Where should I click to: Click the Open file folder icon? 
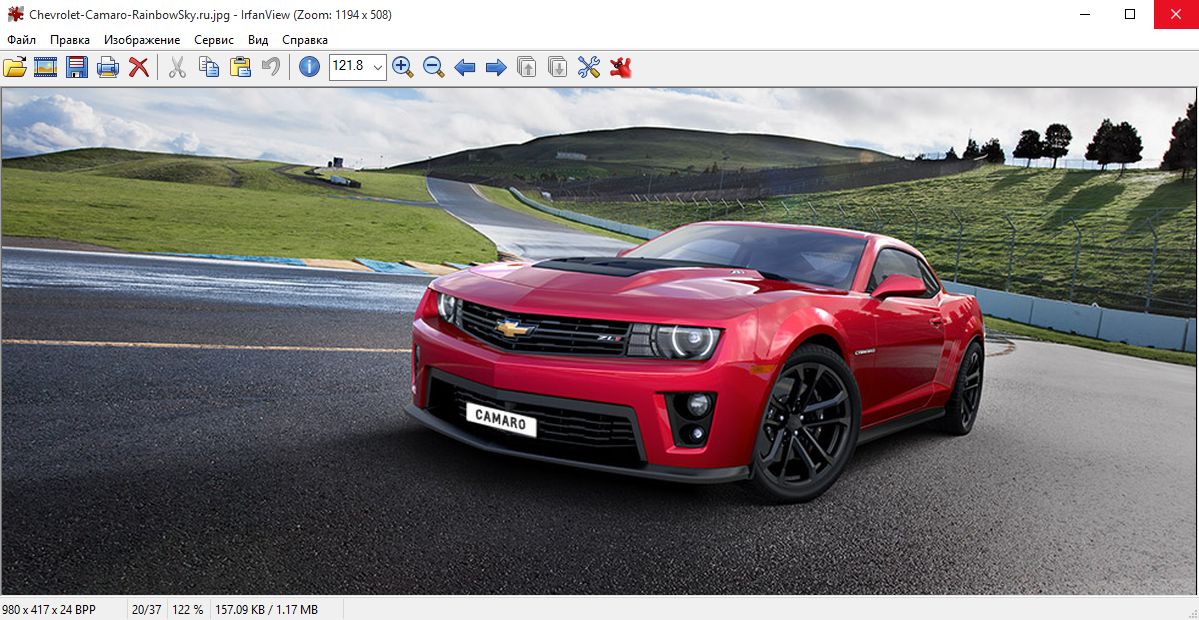click(15, 67)
